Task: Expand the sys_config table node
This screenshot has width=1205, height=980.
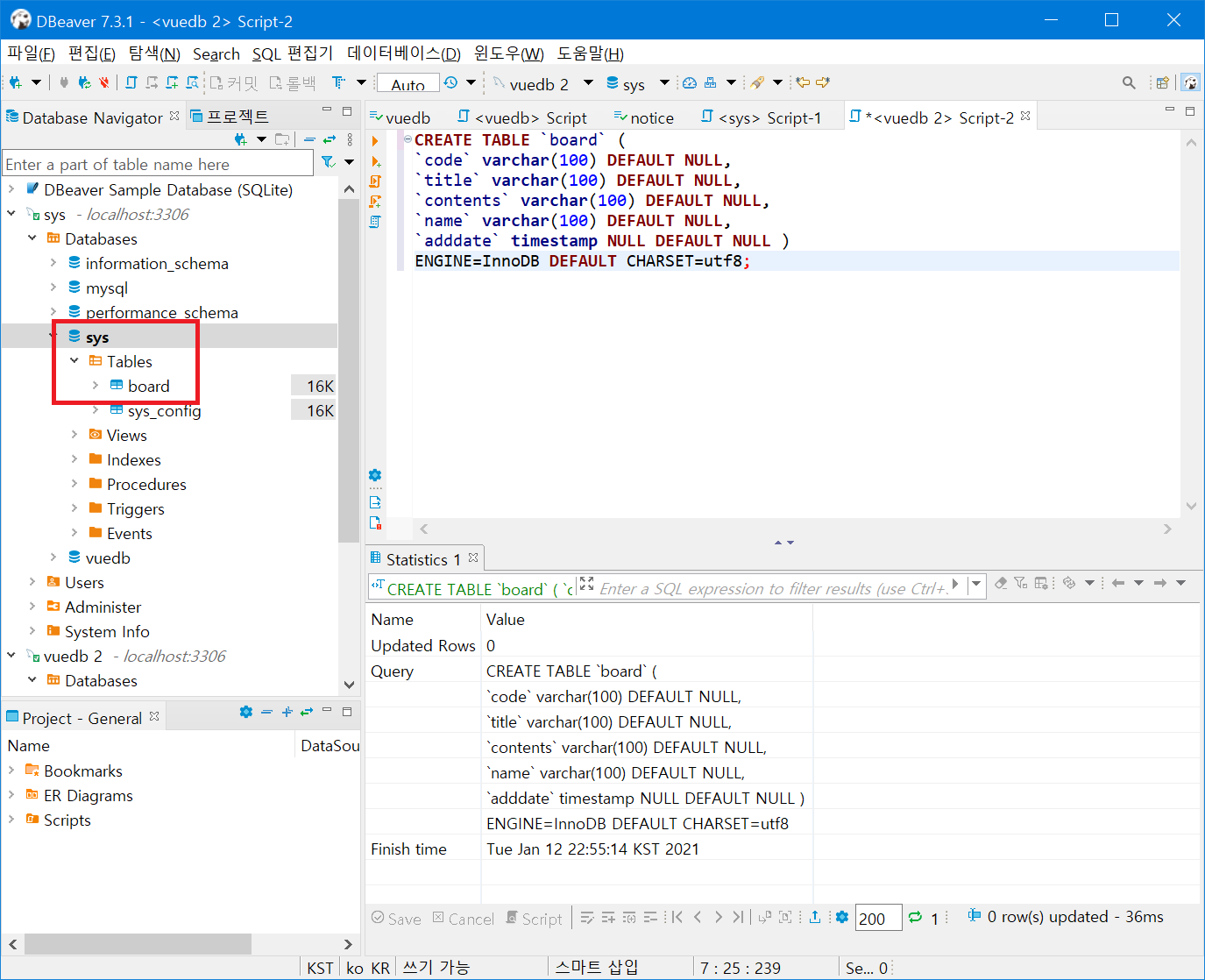Action: pos(96,410)
